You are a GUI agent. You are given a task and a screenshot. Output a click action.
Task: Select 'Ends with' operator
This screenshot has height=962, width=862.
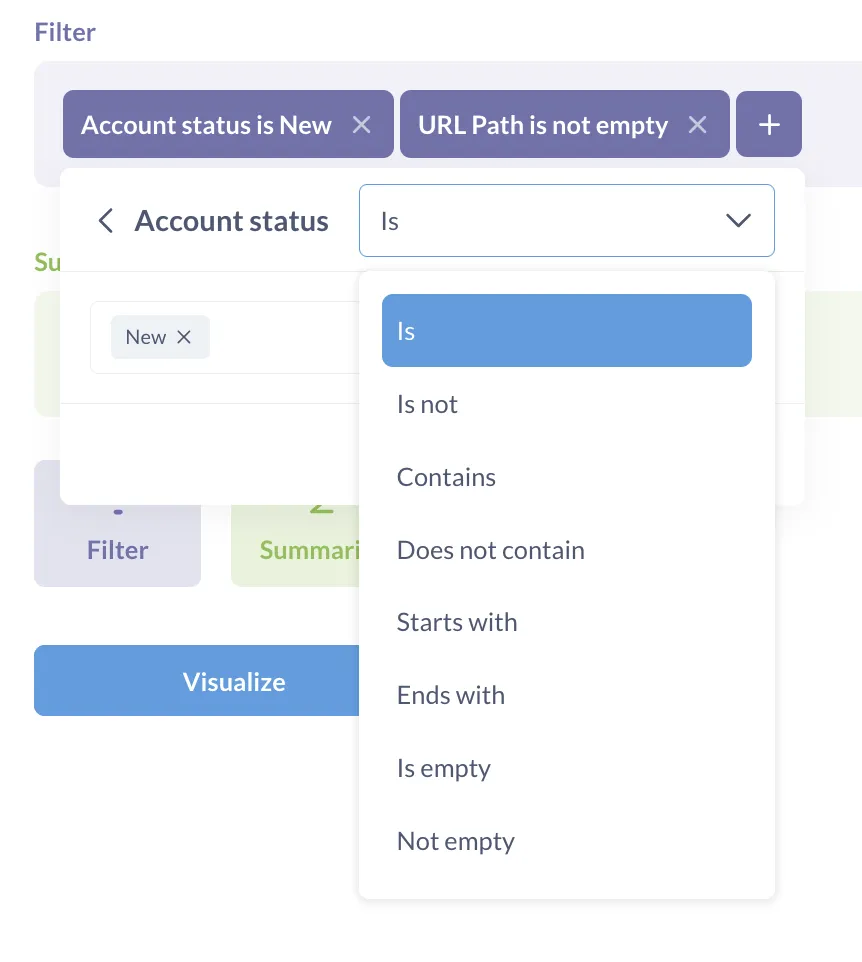coord(451,695)
